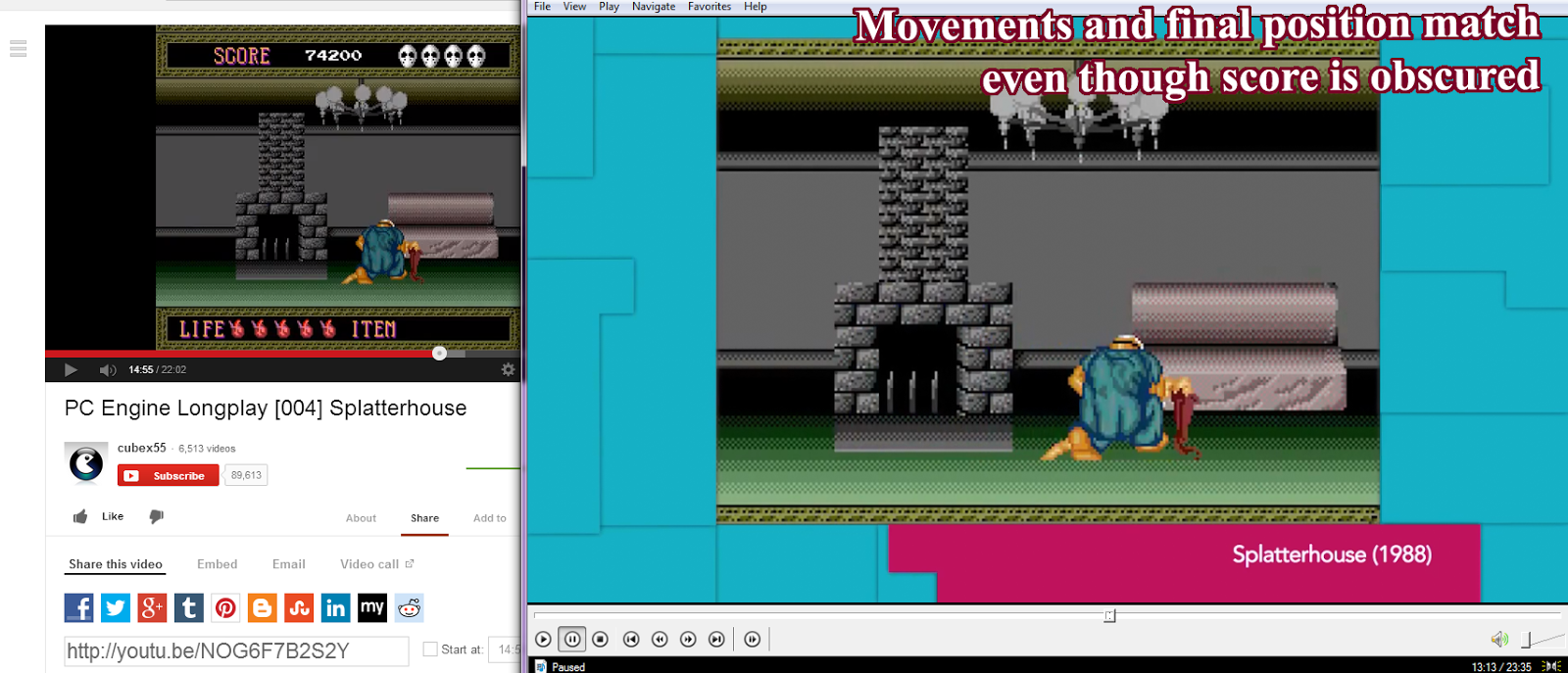
Task: Enable the 'Start at' checkbox
Action: pos(429,649)
